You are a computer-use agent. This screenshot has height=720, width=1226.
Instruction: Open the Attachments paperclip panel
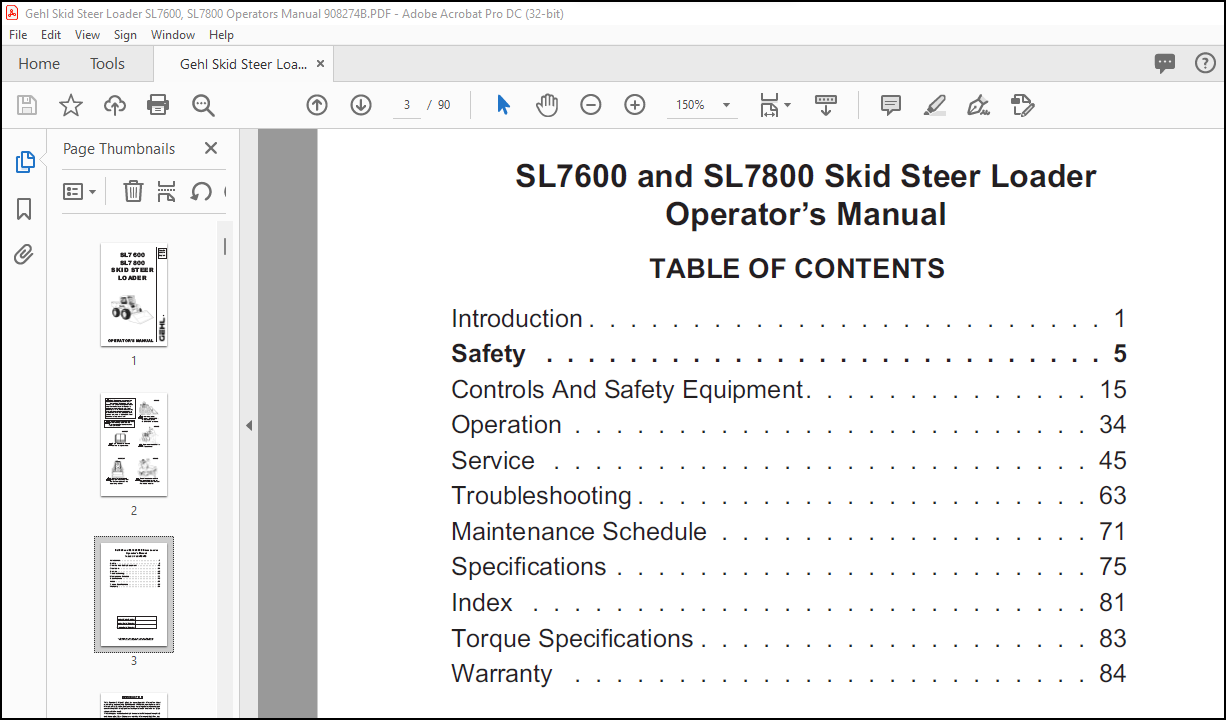click(x=24, y=255)
